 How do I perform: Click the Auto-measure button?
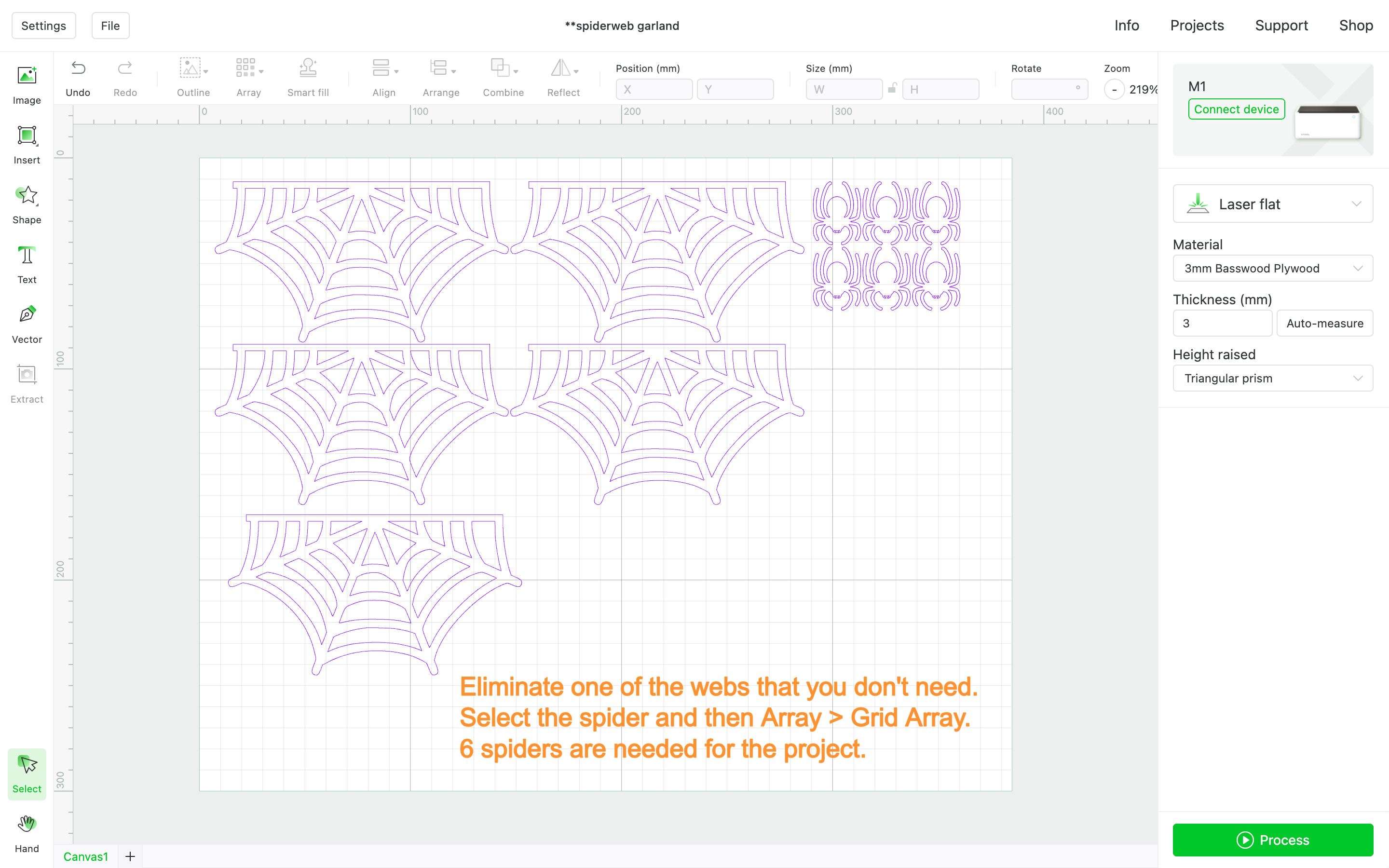[x=1325, y=323]
